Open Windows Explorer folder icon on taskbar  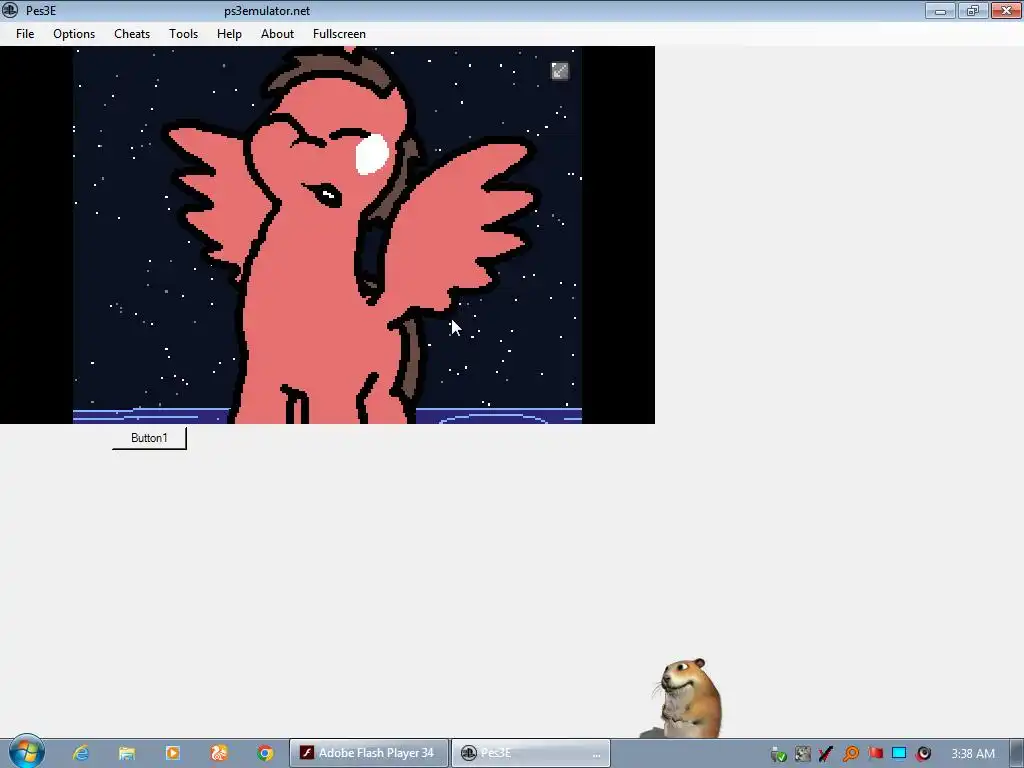(127, 753)
